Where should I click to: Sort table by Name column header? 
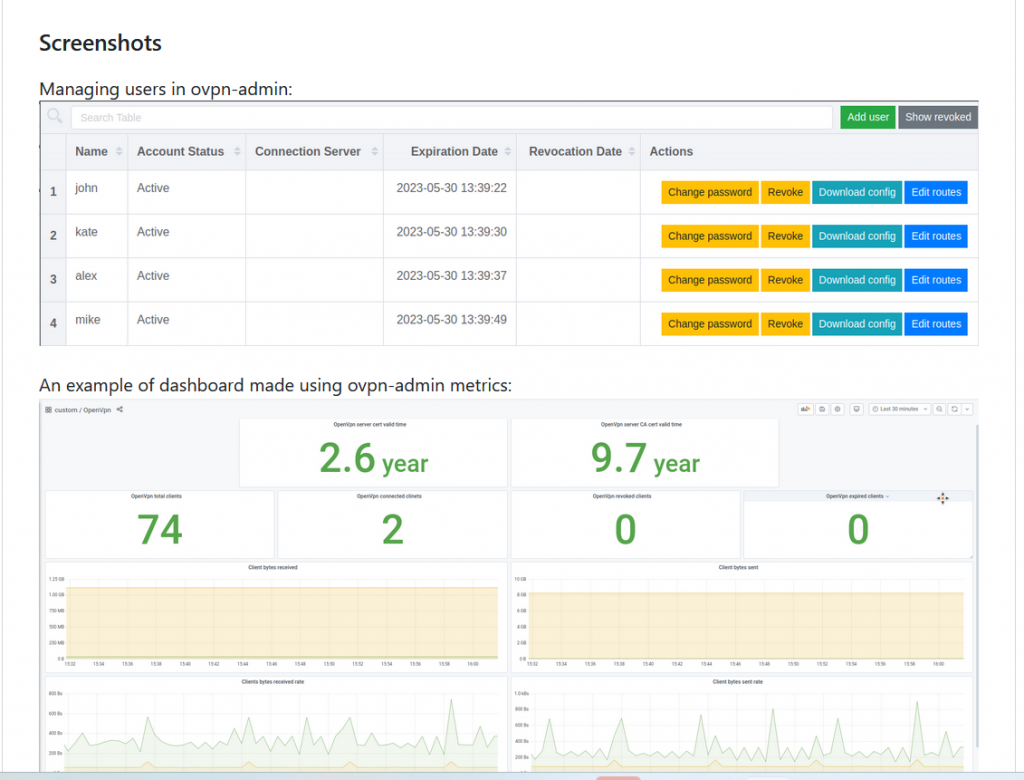point(91,152)
